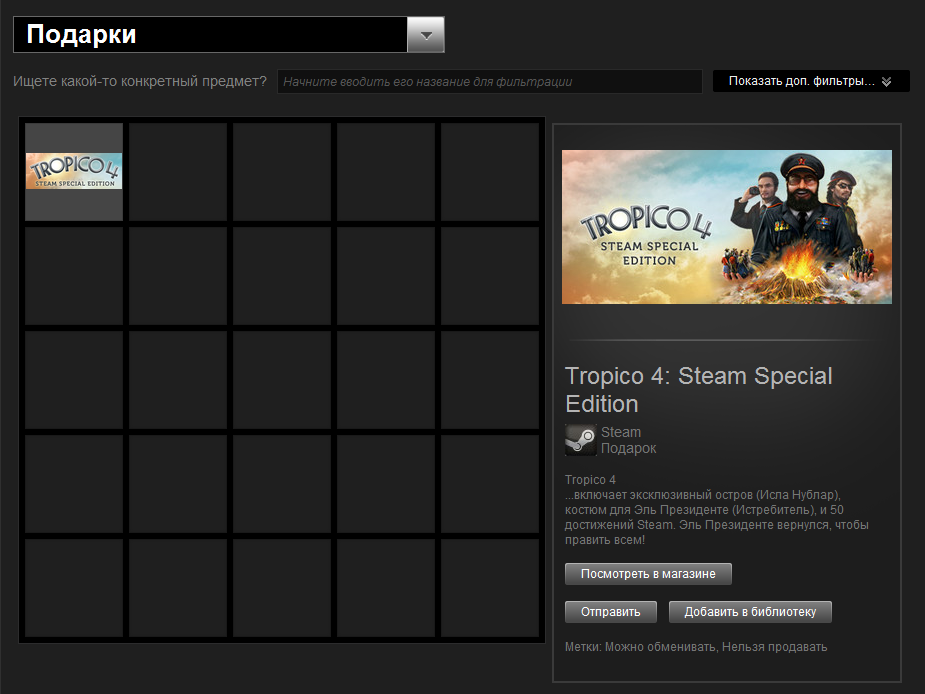This screenshot has width=925, height=694.
Task: Open the Подарки inventory dropdown arrow
Action: point(426,35)
